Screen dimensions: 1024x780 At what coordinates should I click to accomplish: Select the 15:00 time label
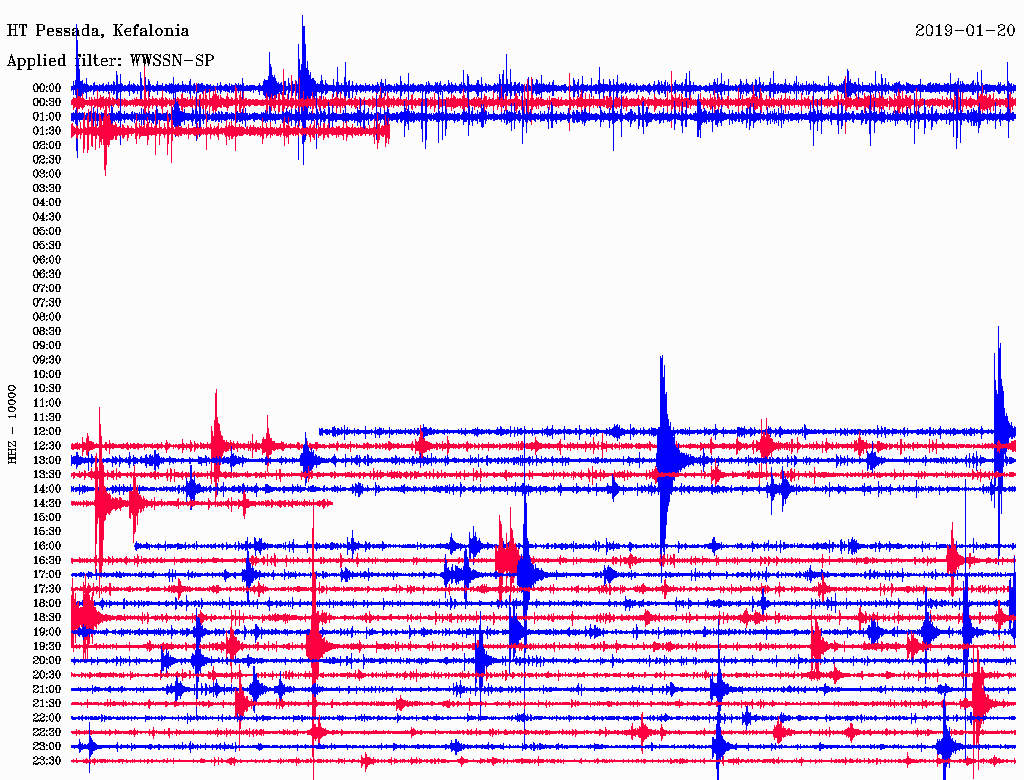(x=47, y=517)
